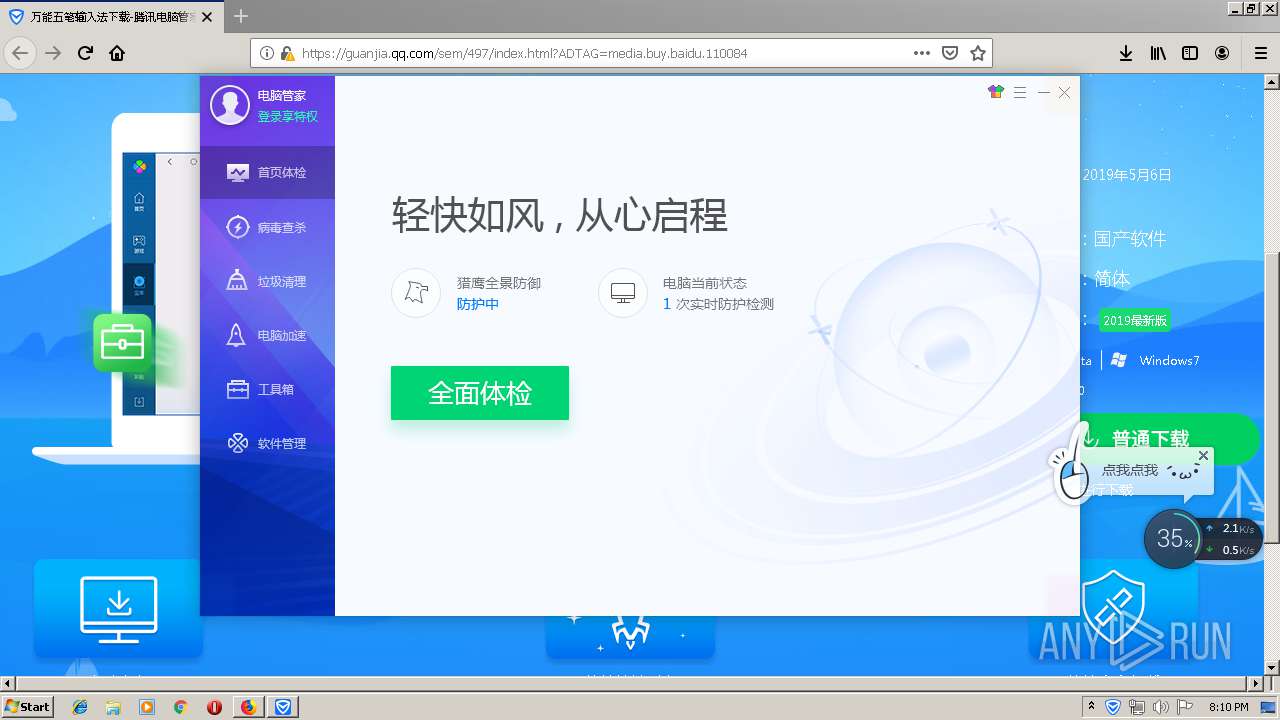Click the green toolbox icon on webpage
This screenshot has width=1280, height=720.
[123, 343]
